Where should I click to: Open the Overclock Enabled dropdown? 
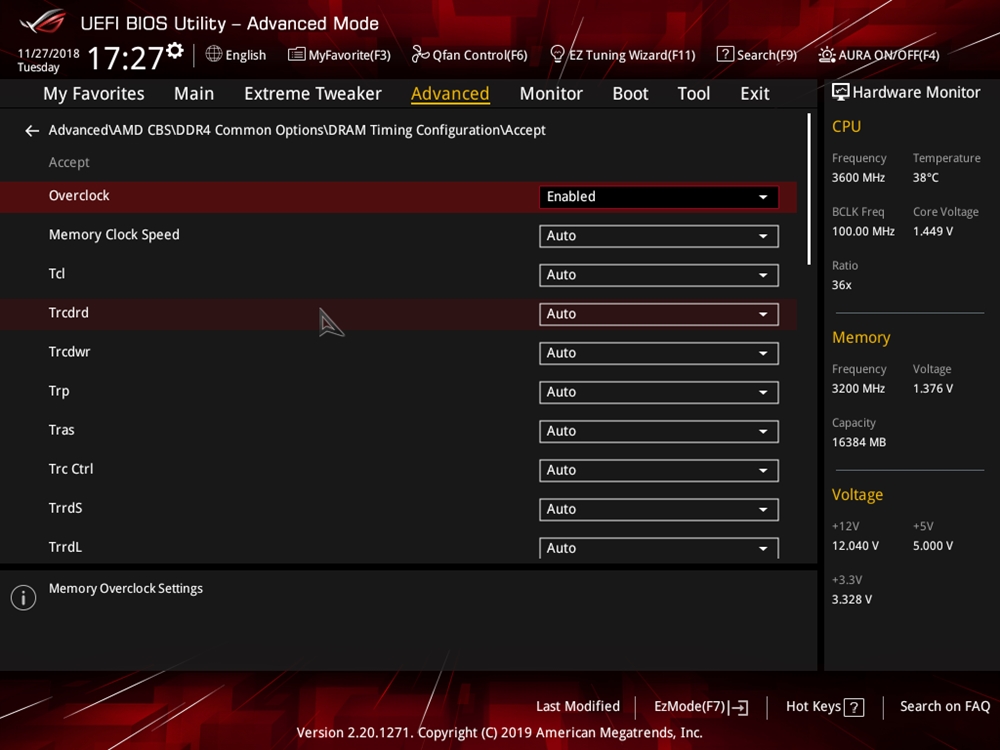point(659,197)
